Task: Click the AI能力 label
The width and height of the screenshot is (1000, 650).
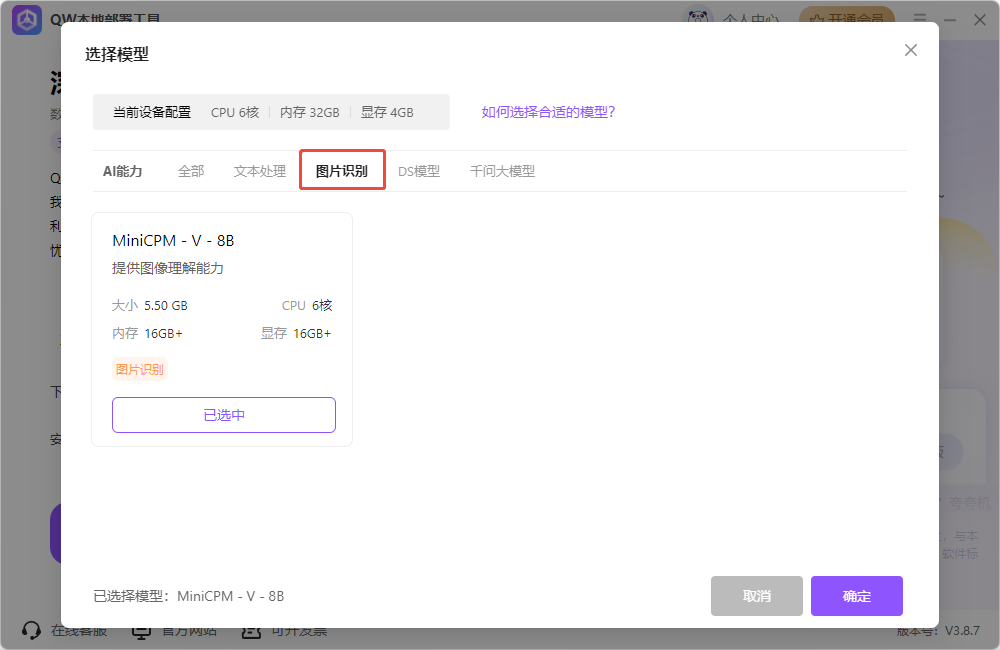Action: [122, 171]
